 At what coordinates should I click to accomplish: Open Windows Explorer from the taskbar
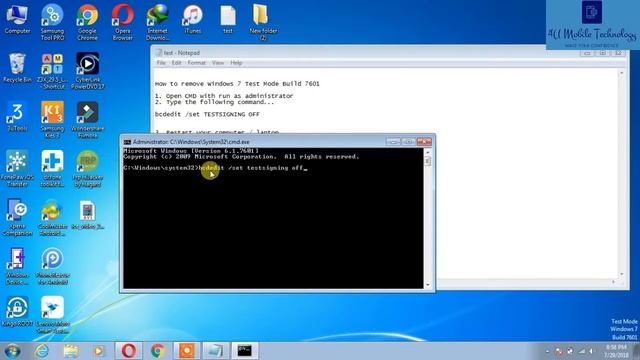pyautogui.click(x=71, y=351)
